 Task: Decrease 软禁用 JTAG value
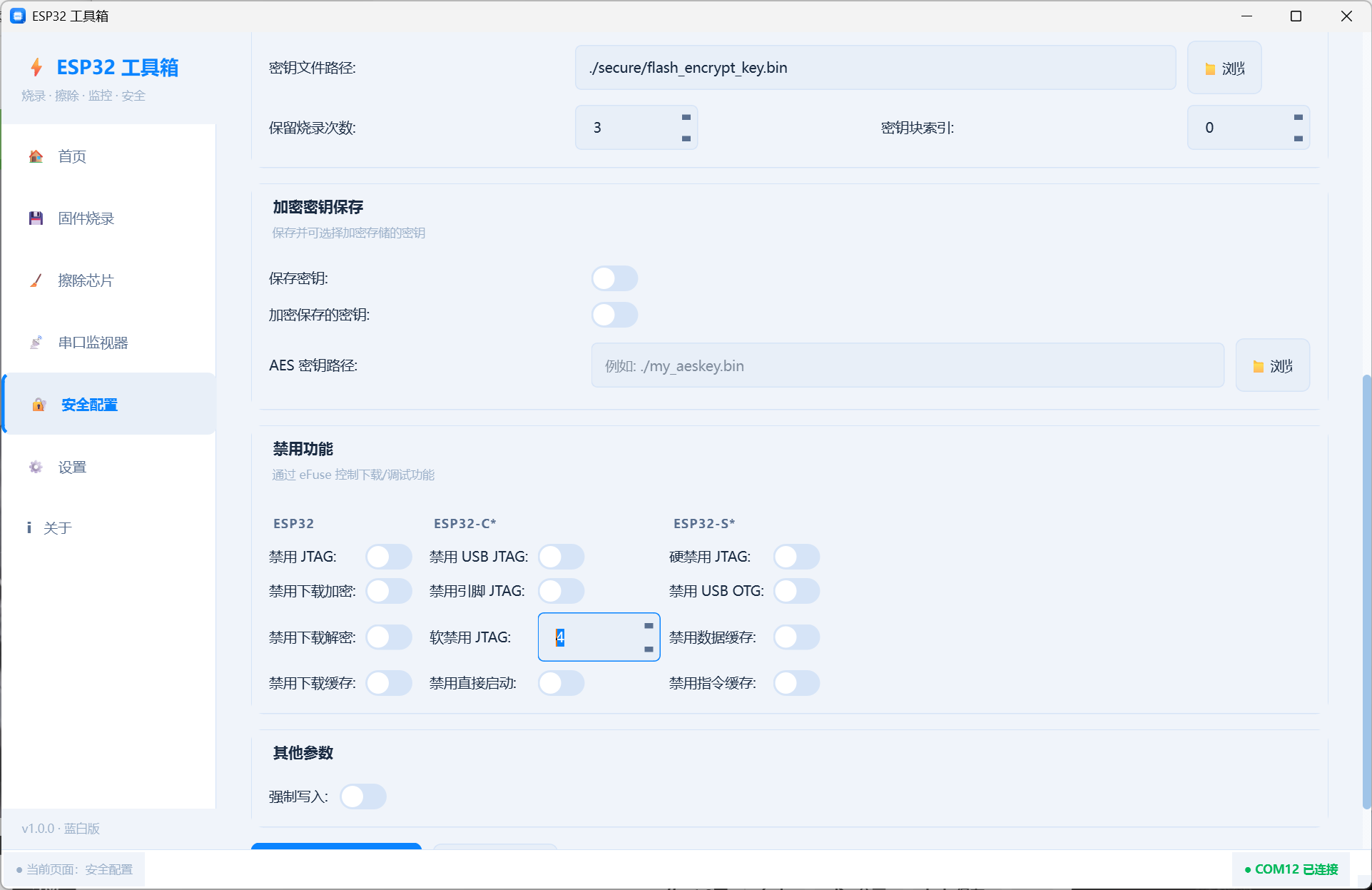point(649,649)
